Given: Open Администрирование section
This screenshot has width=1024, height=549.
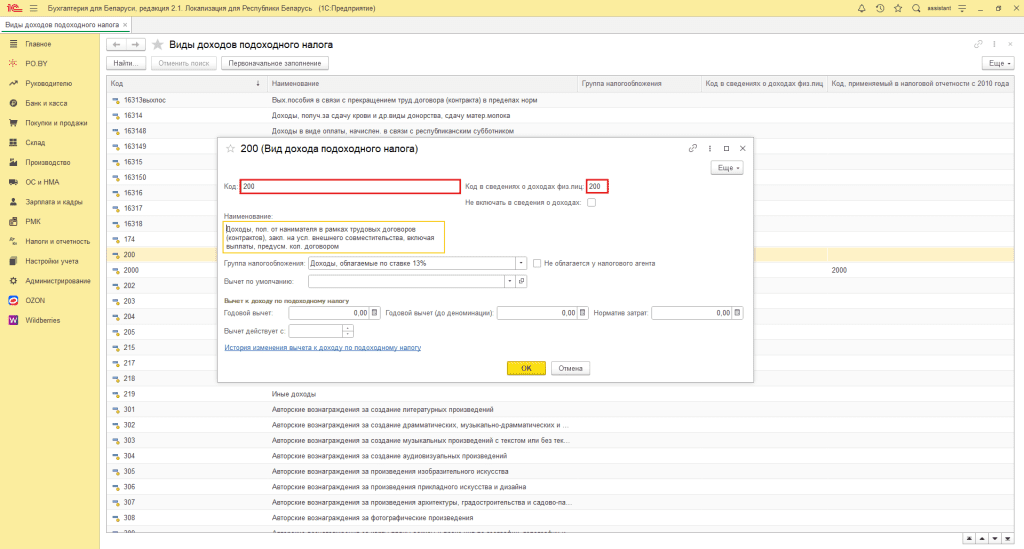Looking at the screenshot, I should click(x=57, y=281).
